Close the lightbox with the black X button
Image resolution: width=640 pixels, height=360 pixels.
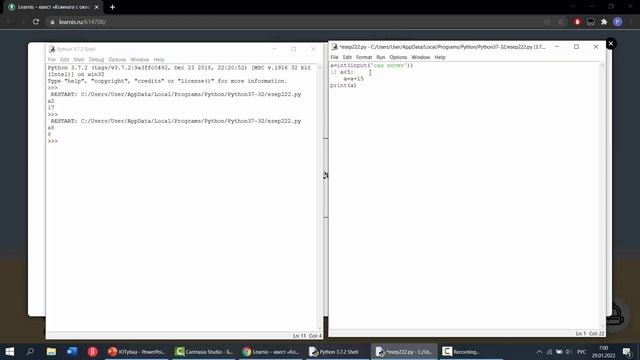[611, 44]
